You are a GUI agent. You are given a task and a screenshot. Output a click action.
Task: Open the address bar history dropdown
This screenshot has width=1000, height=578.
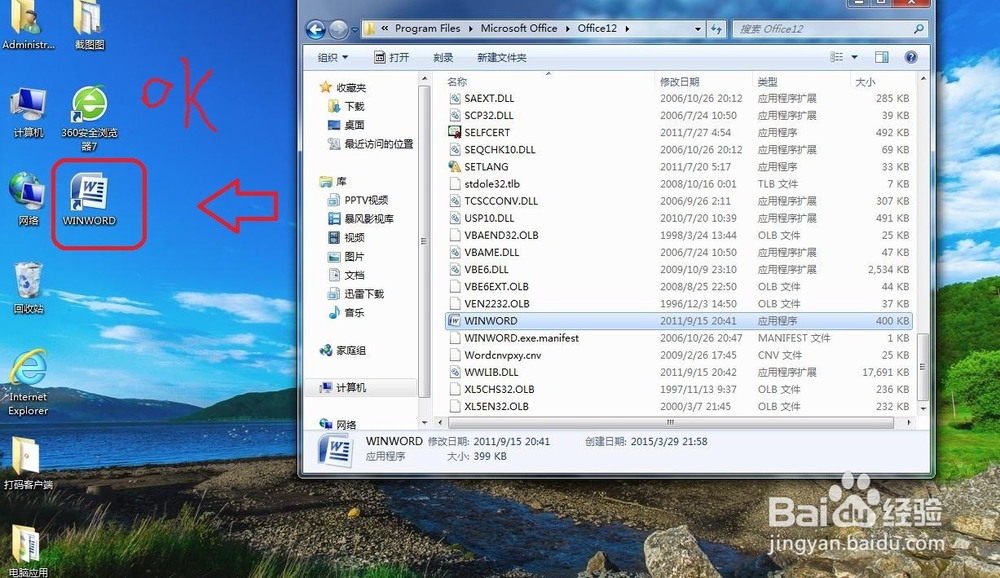698,29
